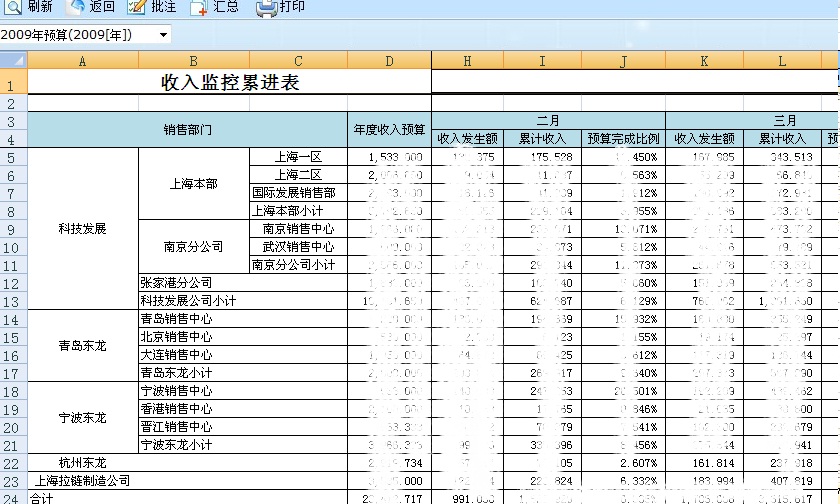Click the 武汉销售中心 cell
The width and height of the screenshot is (840, 504).
(298, 247)
